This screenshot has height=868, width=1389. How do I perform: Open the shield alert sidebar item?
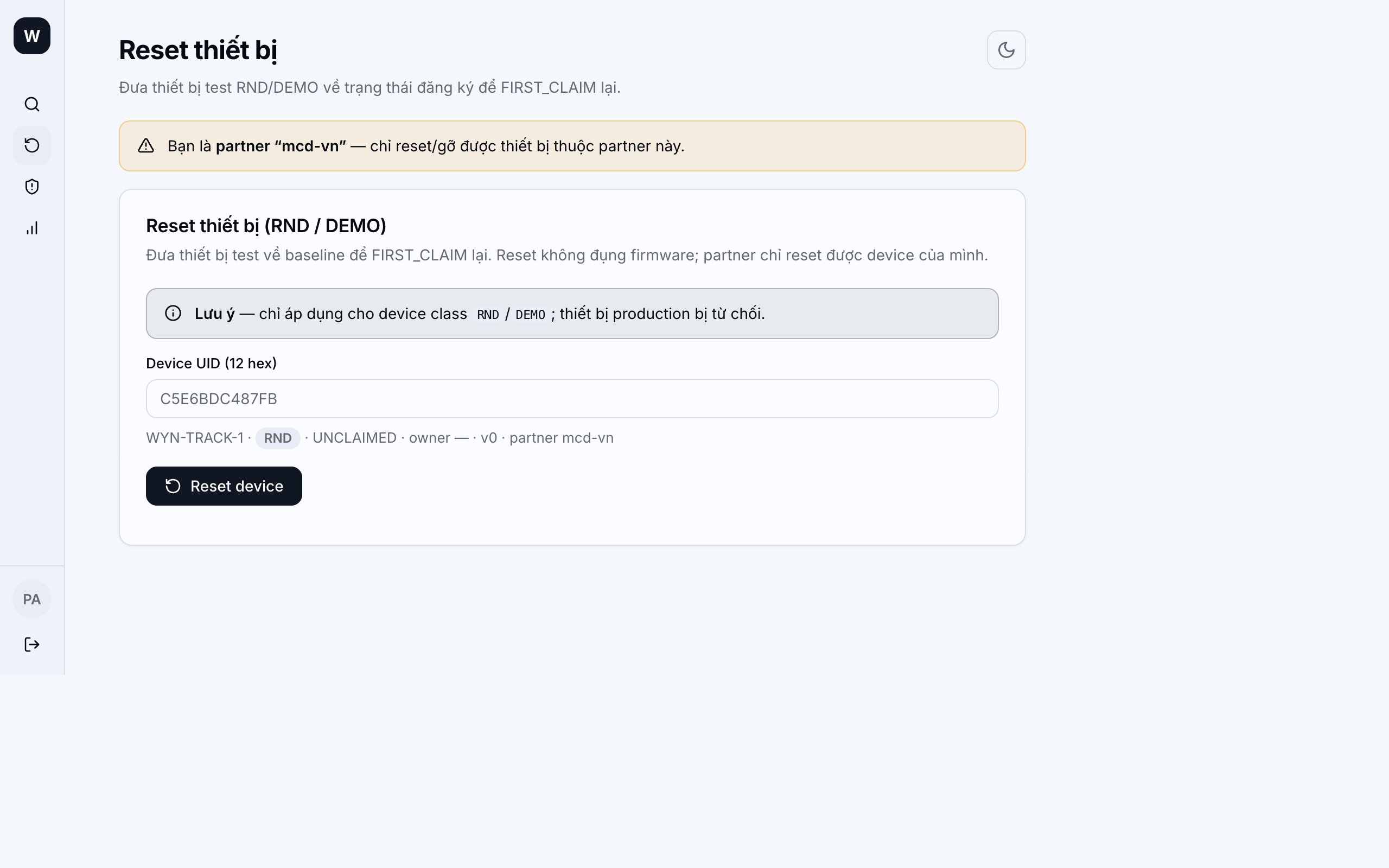pos(32,187)
